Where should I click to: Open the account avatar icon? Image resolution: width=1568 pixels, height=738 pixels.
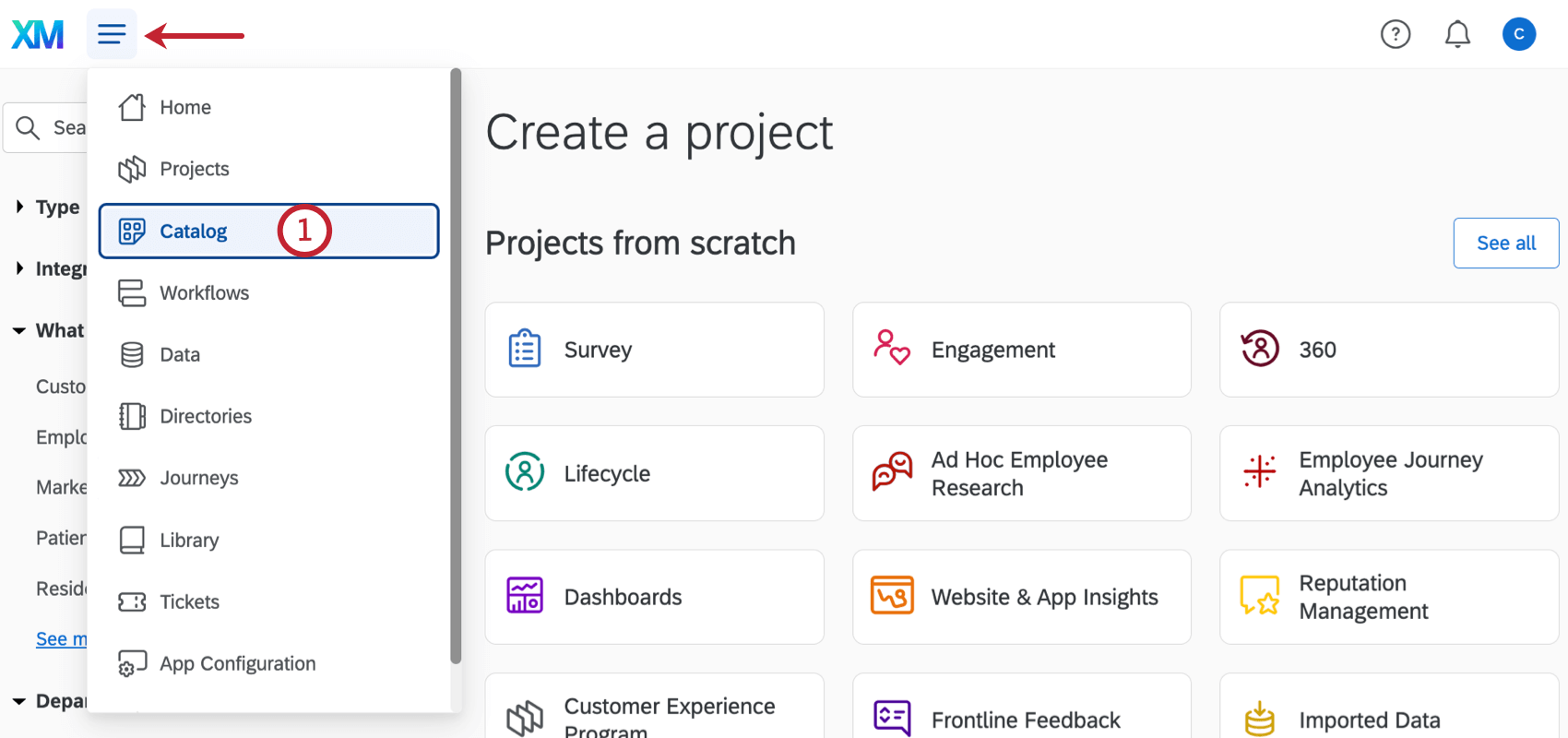point(1518,35)
